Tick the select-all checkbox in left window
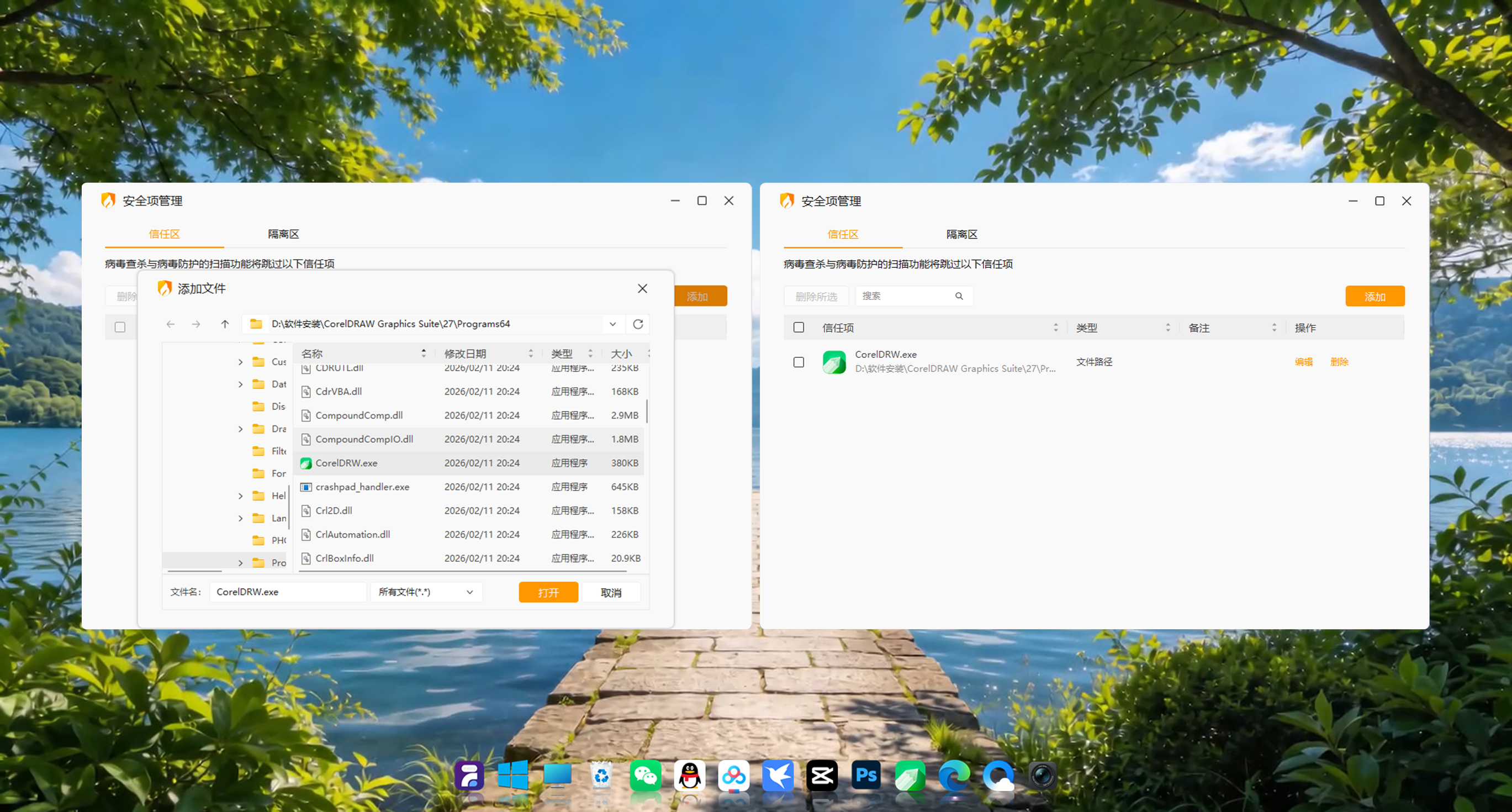1512x812 pixels. coord(120,327)
